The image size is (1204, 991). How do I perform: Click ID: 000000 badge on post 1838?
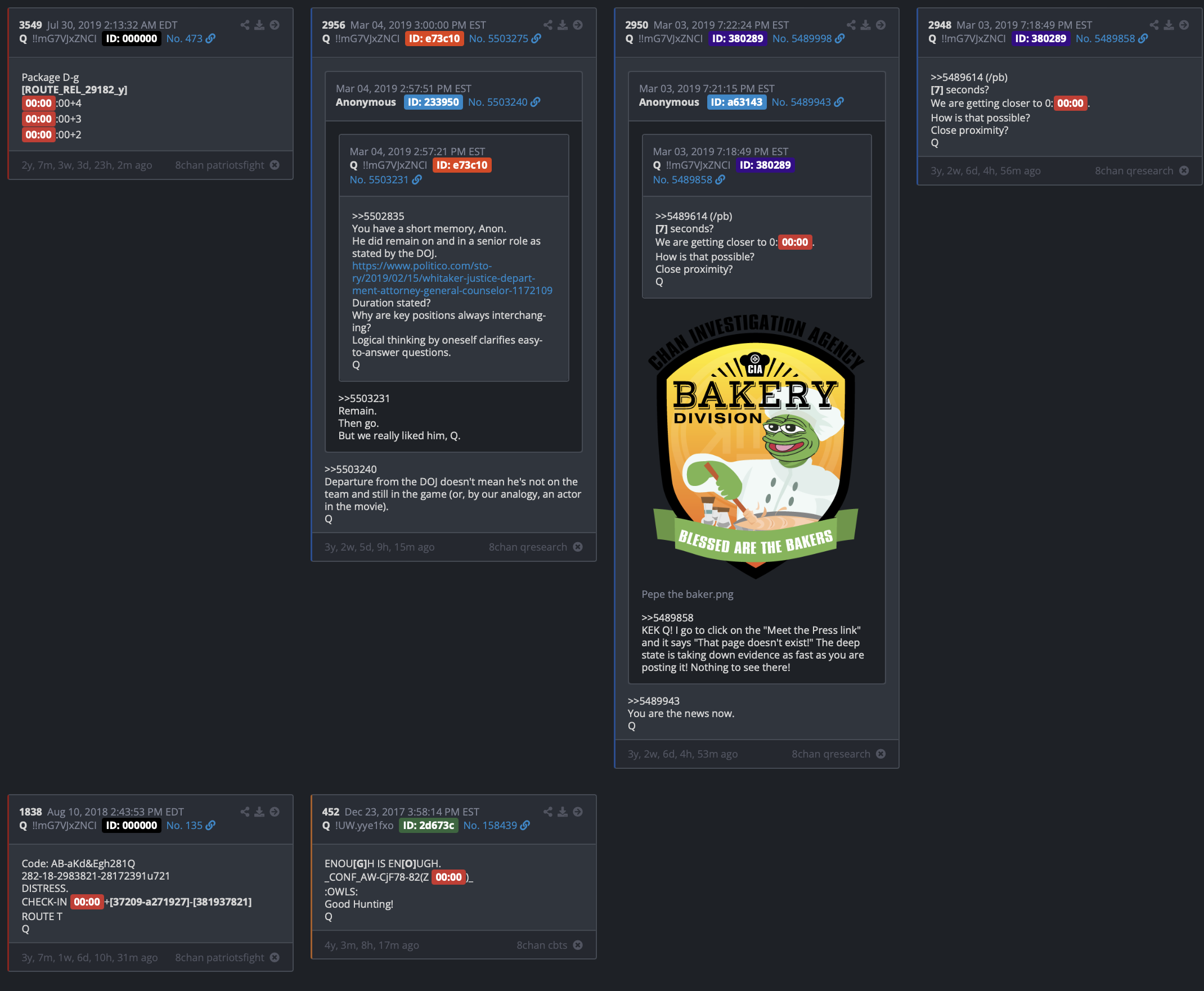(x=131, y=826)
